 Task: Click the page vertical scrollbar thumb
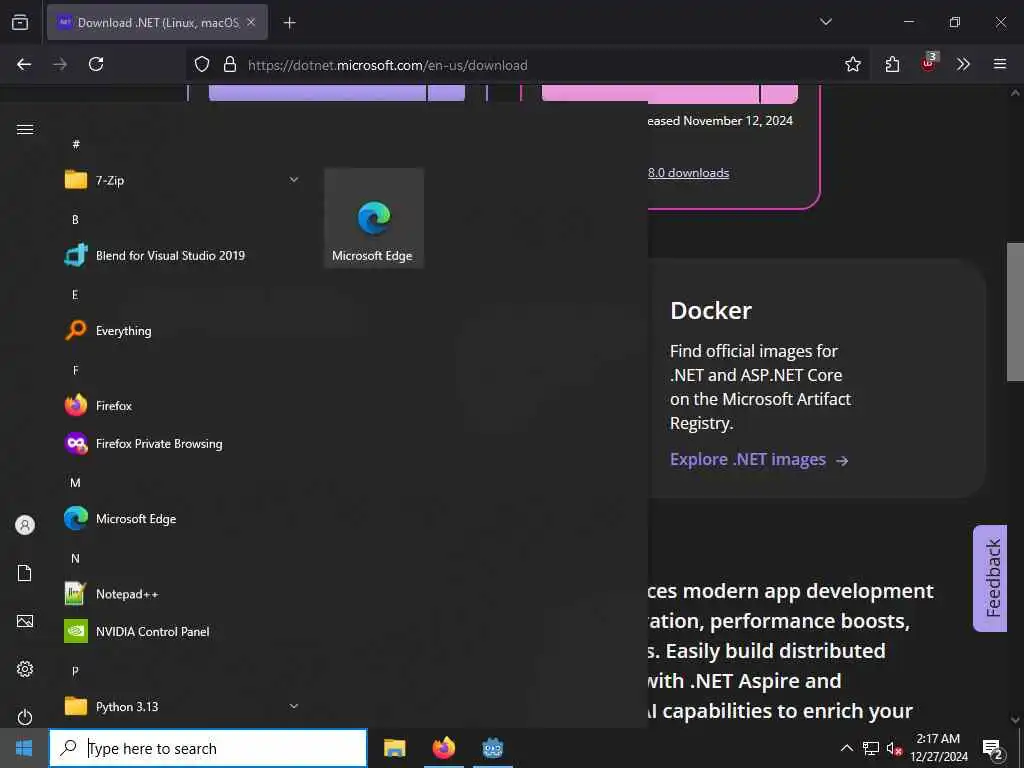tap(1014, 312)
